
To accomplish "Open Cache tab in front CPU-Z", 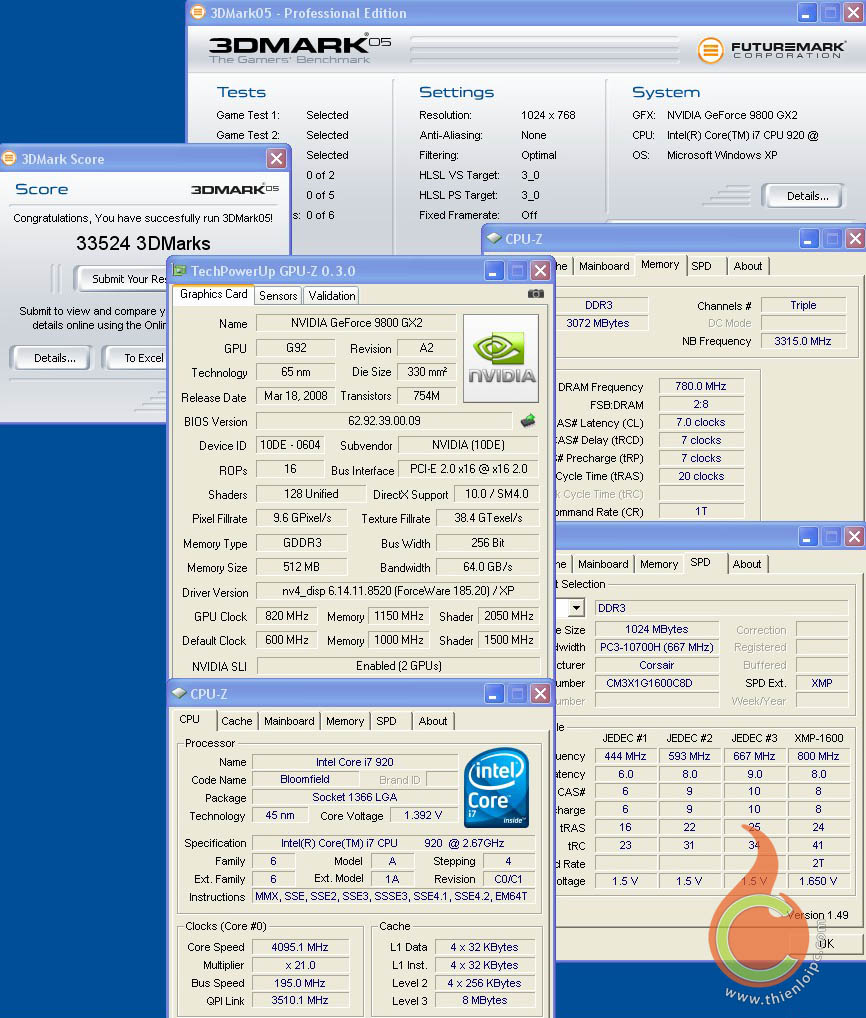I will click(236, 721).
